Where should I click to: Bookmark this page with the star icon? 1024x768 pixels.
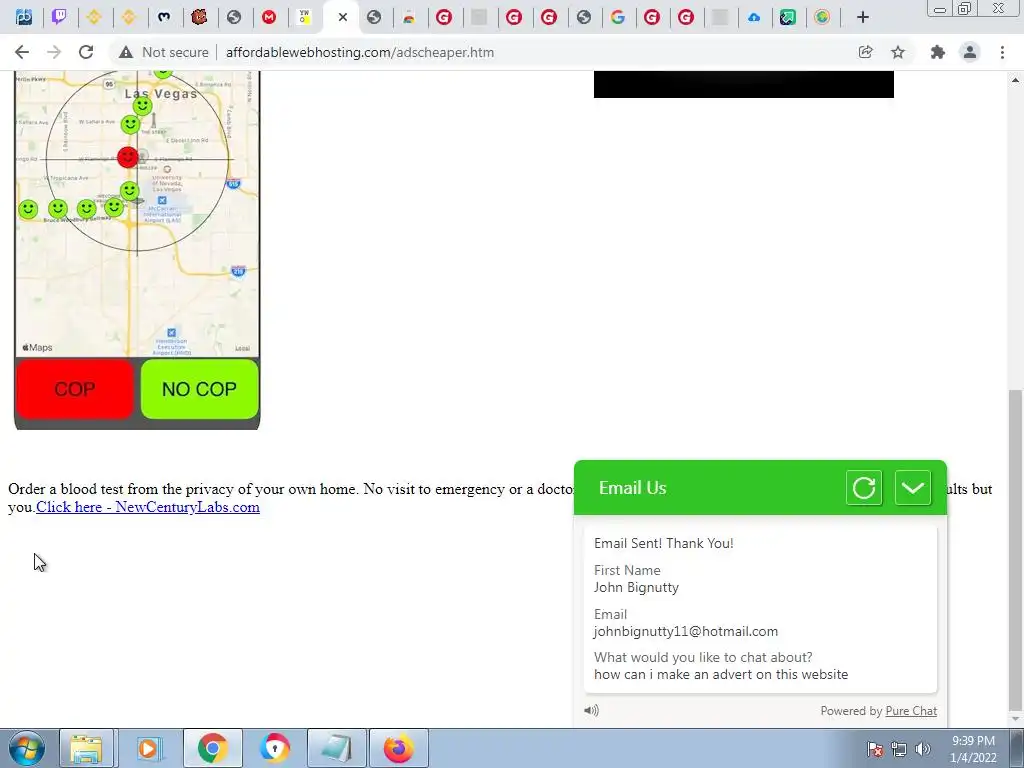click(x=898, y=52)
